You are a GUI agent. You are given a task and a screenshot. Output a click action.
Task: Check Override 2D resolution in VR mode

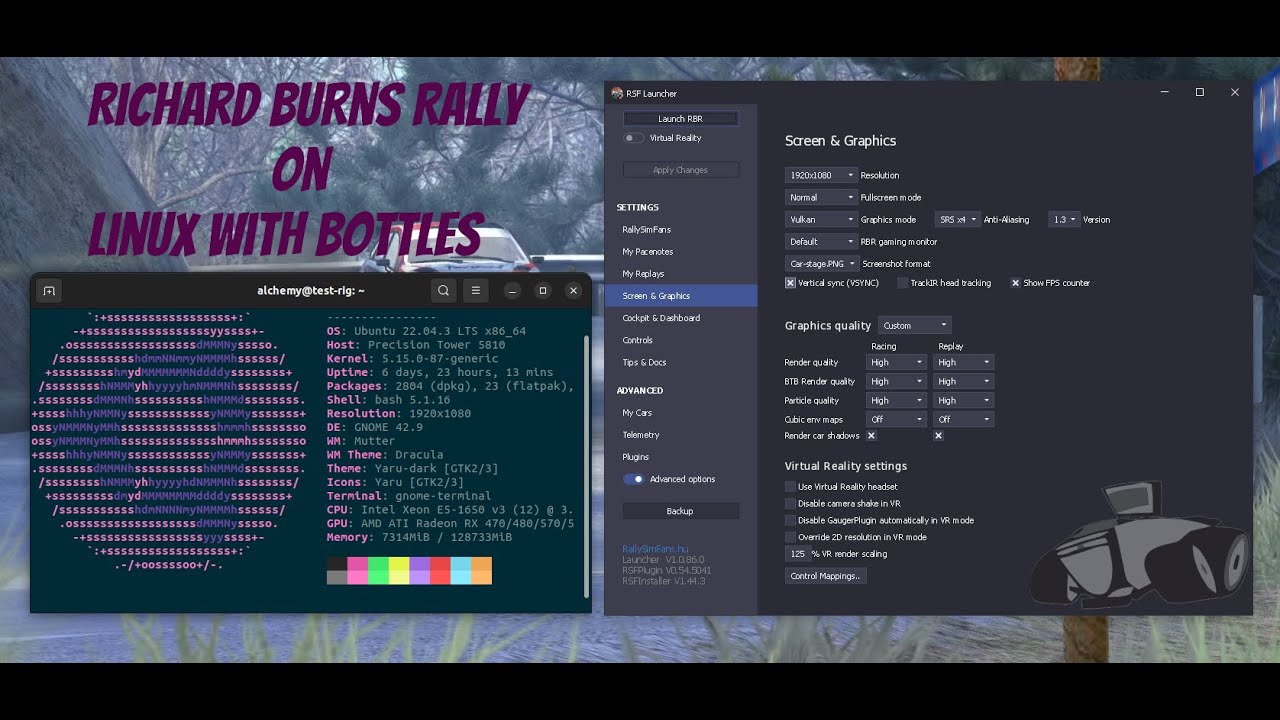(790, 537)
